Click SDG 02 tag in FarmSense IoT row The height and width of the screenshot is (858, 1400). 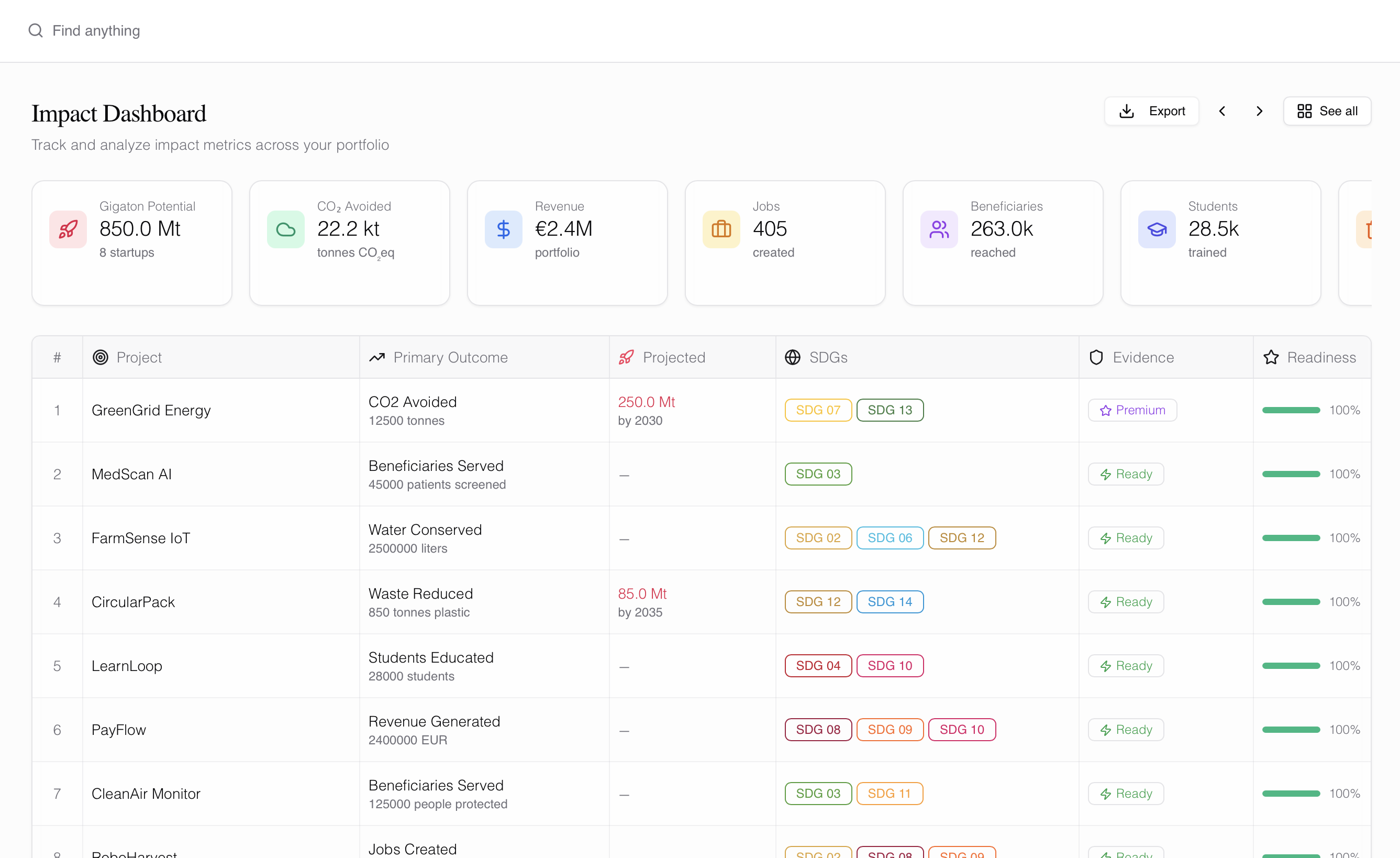(818, 538)
